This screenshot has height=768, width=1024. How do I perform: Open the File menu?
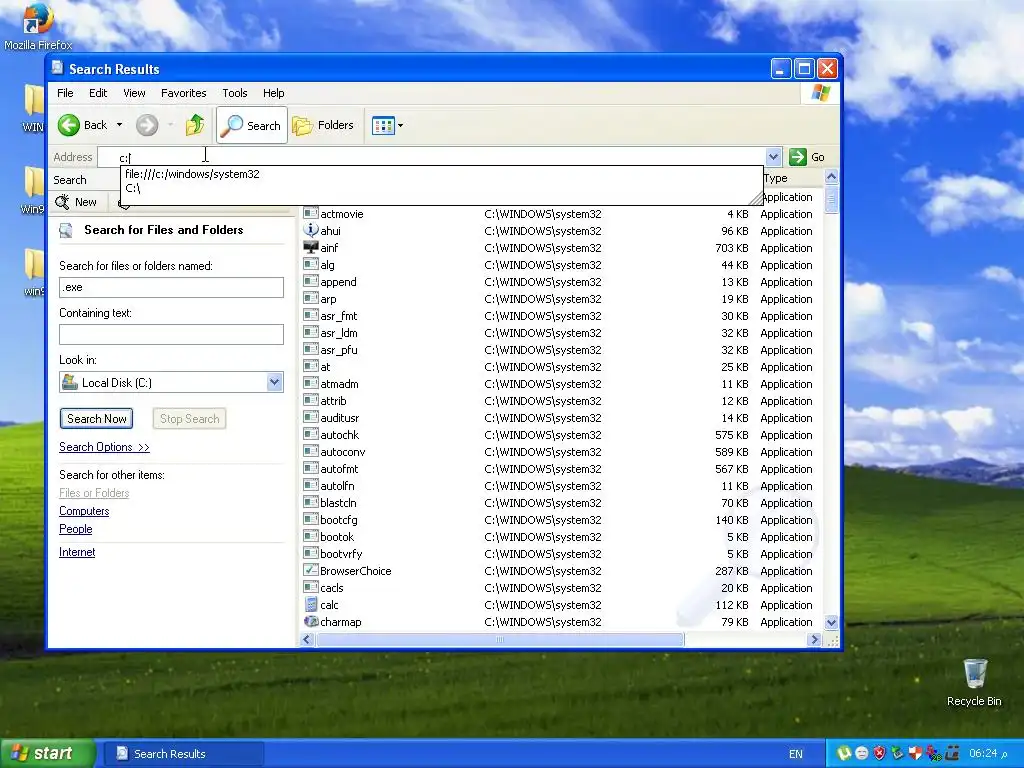pyautogui.click(x=65, y=93)
